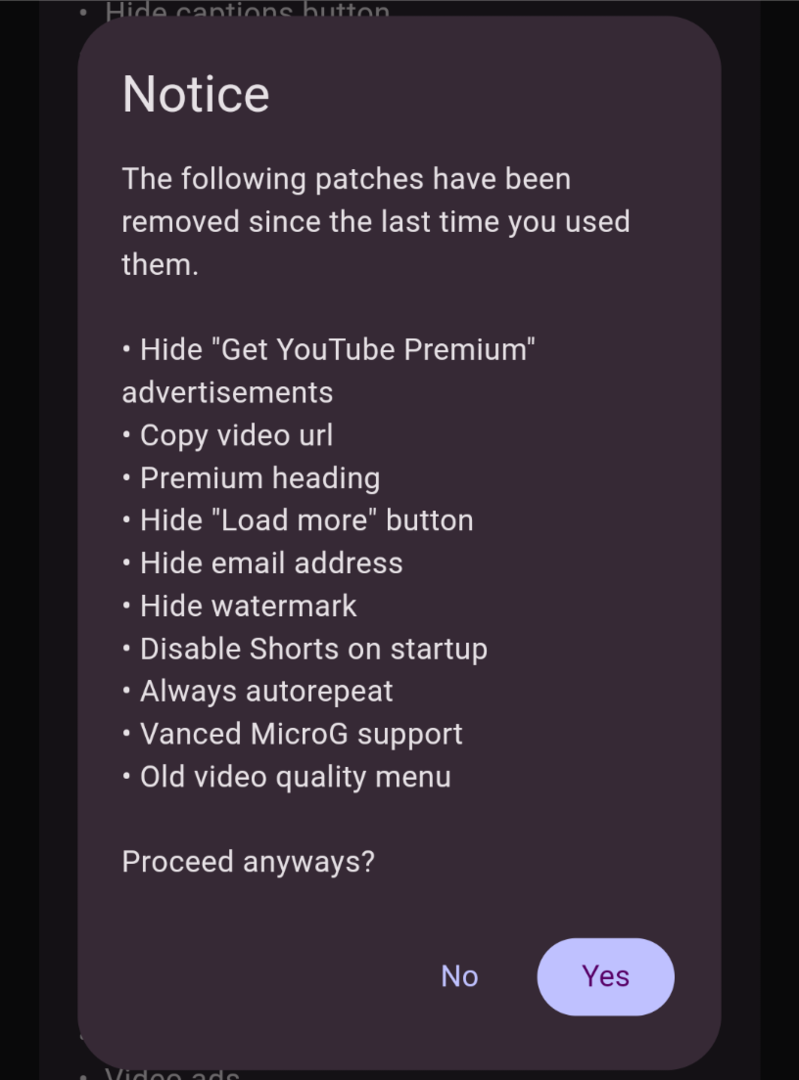The height and width of the screenshot is (1080, 799).
Task: Click the Vanced MicroG support entry
Action: click(301, 734)
